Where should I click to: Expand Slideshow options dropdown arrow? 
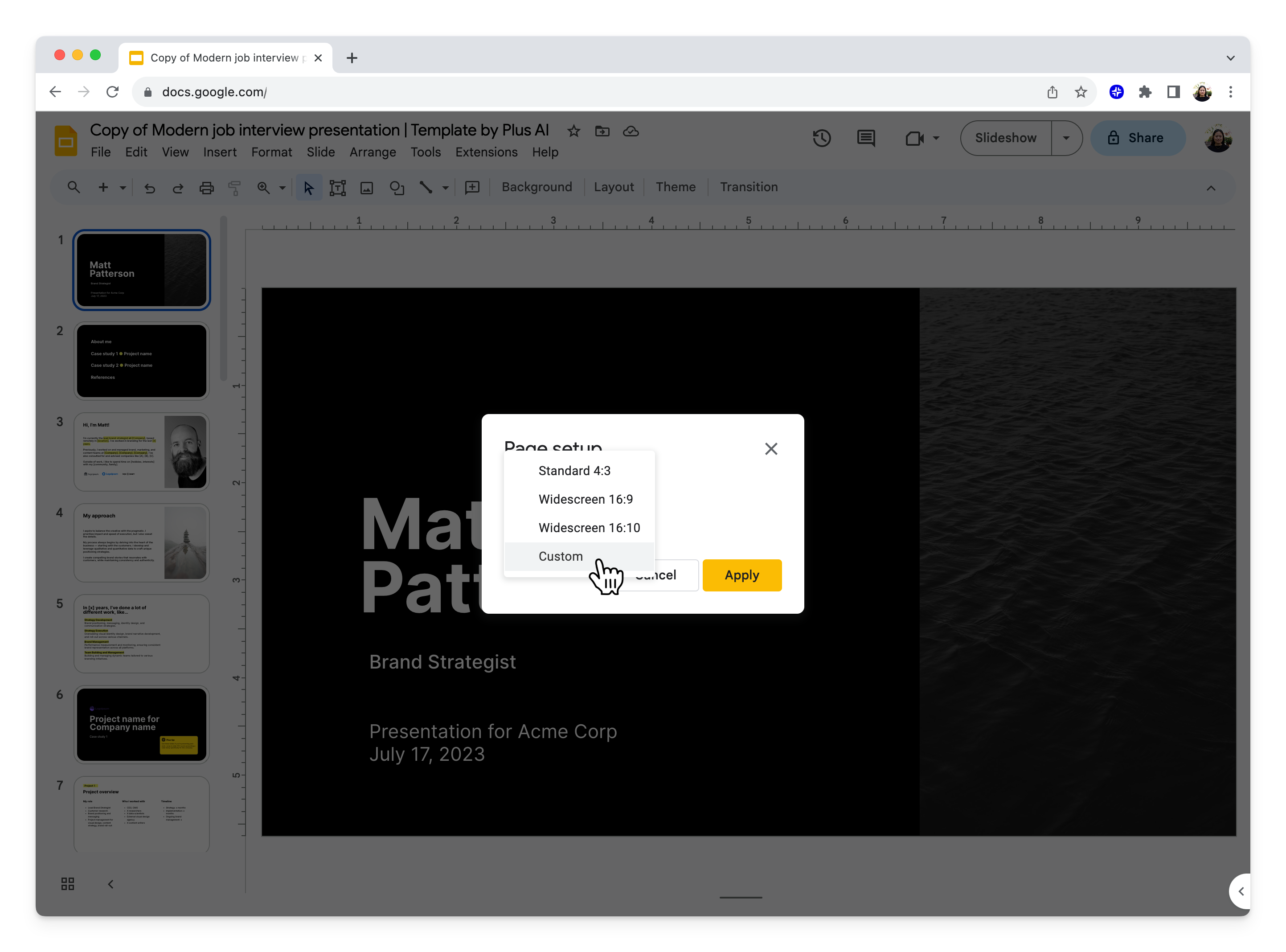[1066, 138]
